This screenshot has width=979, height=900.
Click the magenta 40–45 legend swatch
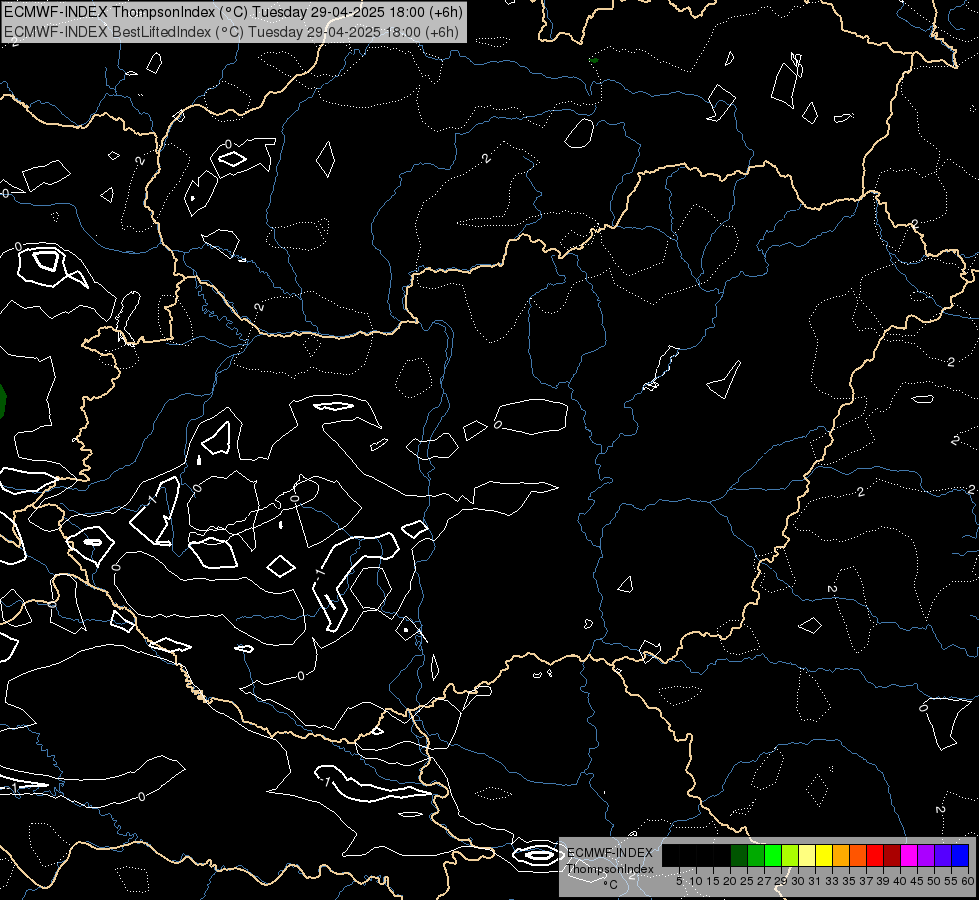[x=909, y=855]
